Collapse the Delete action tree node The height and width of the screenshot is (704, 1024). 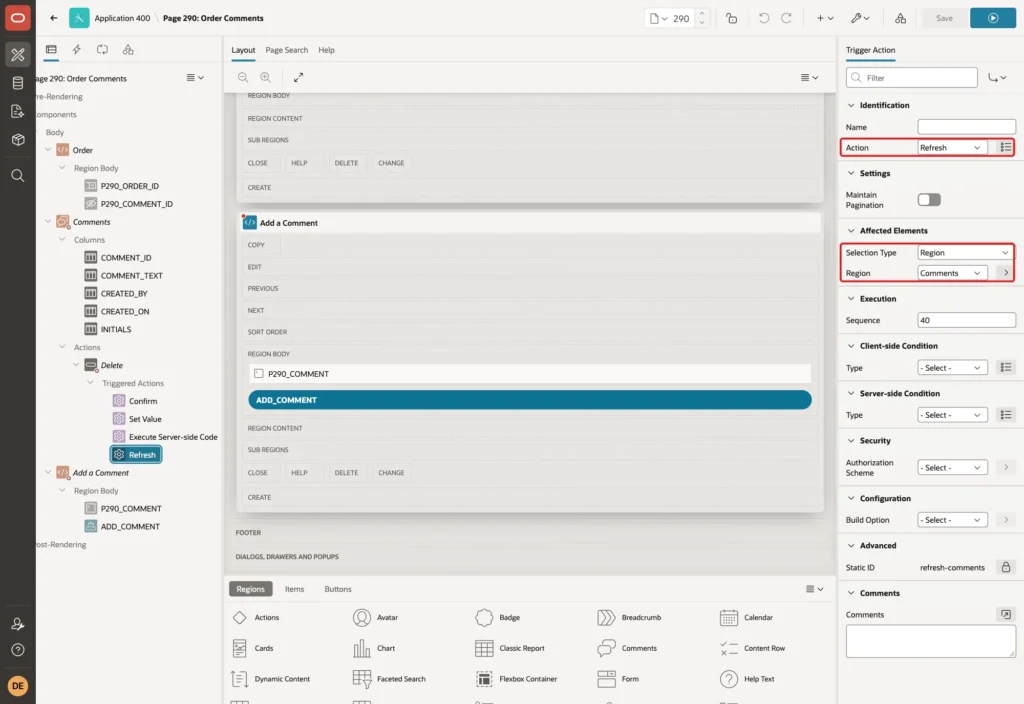point(76,365)
